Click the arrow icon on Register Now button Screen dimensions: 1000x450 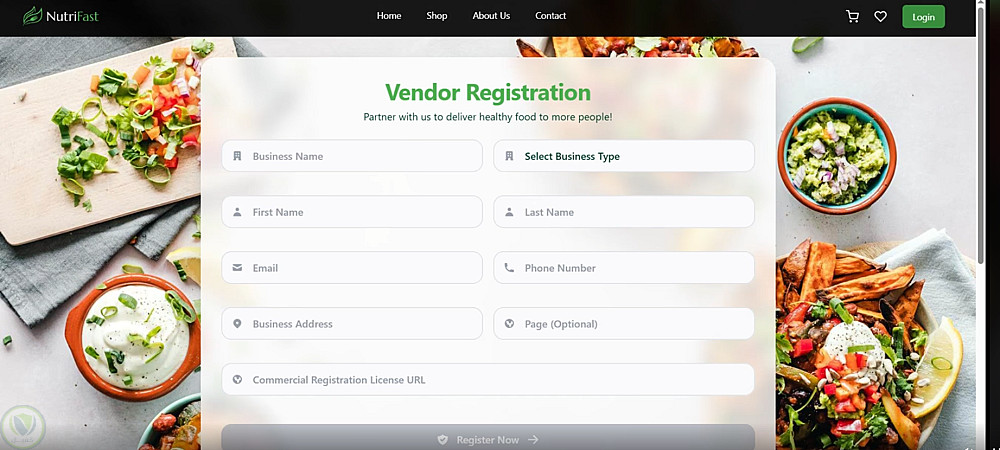click(533, 440)
